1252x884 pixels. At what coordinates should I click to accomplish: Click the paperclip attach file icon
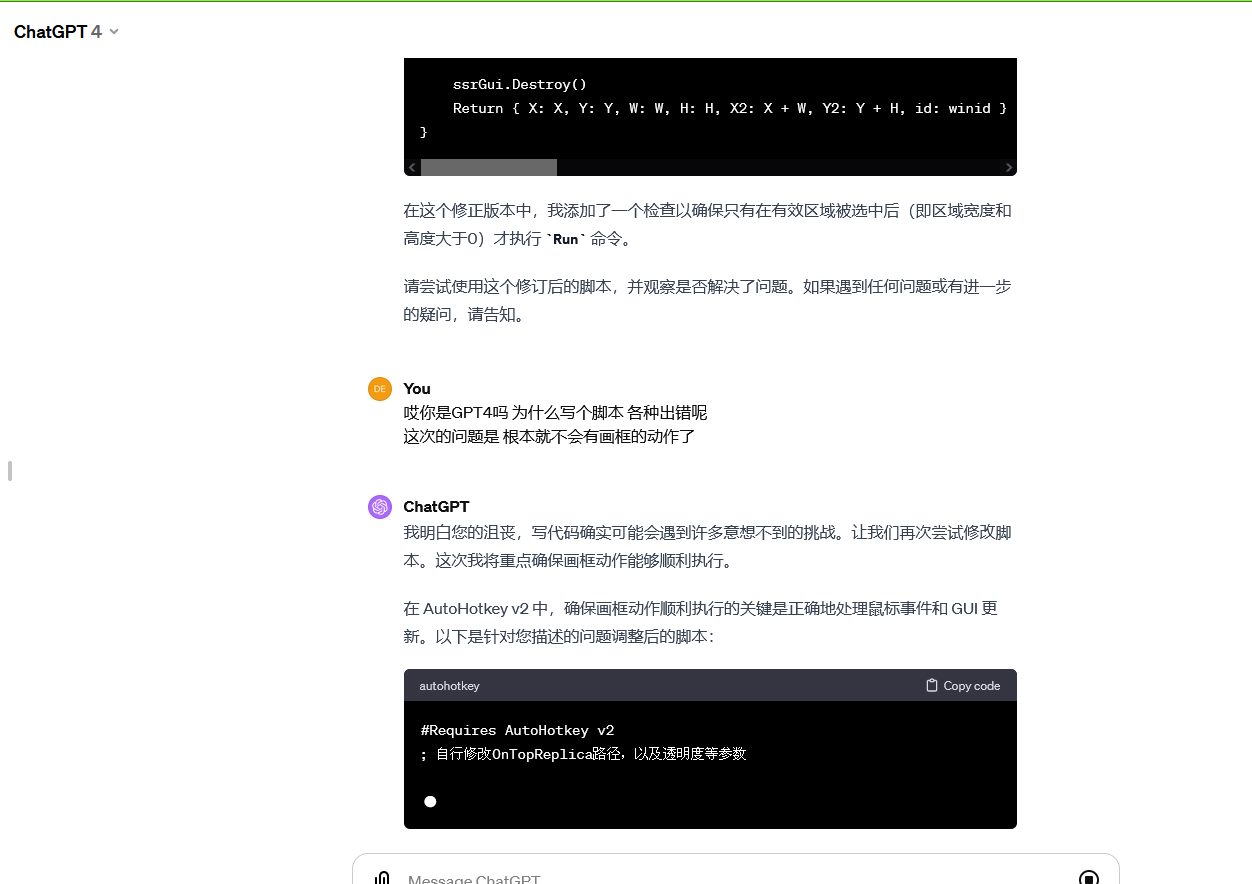pyautogui.click(x=381, y=878)
